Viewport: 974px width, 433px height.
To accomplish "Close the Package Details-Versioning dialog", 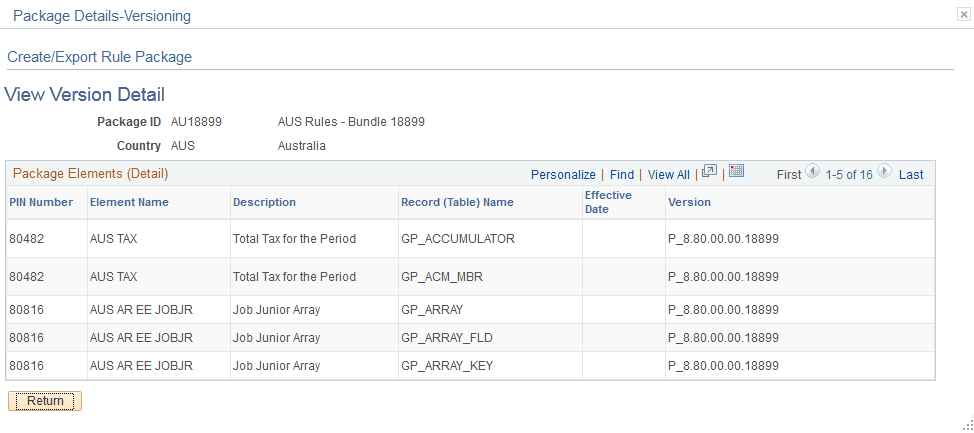I will click(x=963, y=16).
